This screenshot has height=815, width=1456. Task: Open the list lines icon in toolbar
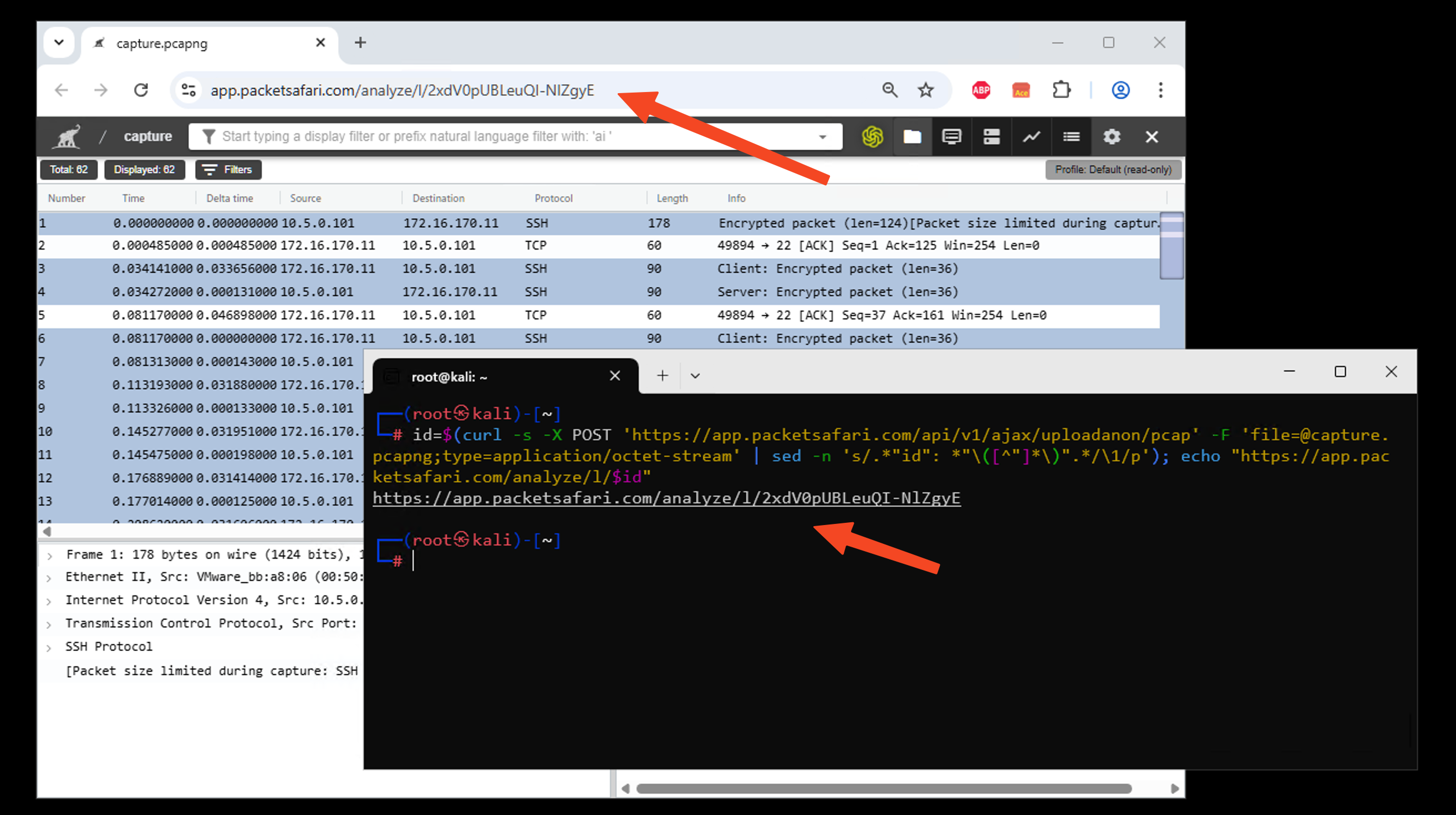(x=1071, y=136)
